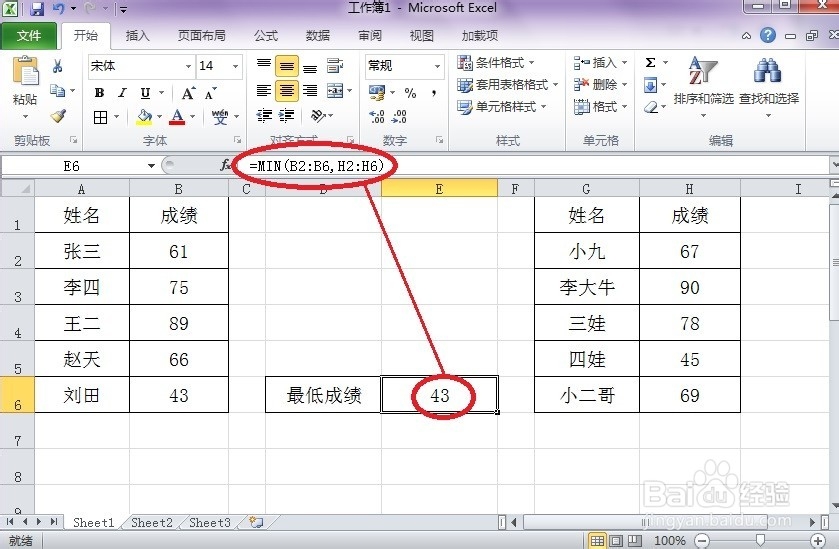Viewport: 839px width, 549px height.
Task: Open Conditional Formatting (条件格式) menu
Action: click(496, 63)
